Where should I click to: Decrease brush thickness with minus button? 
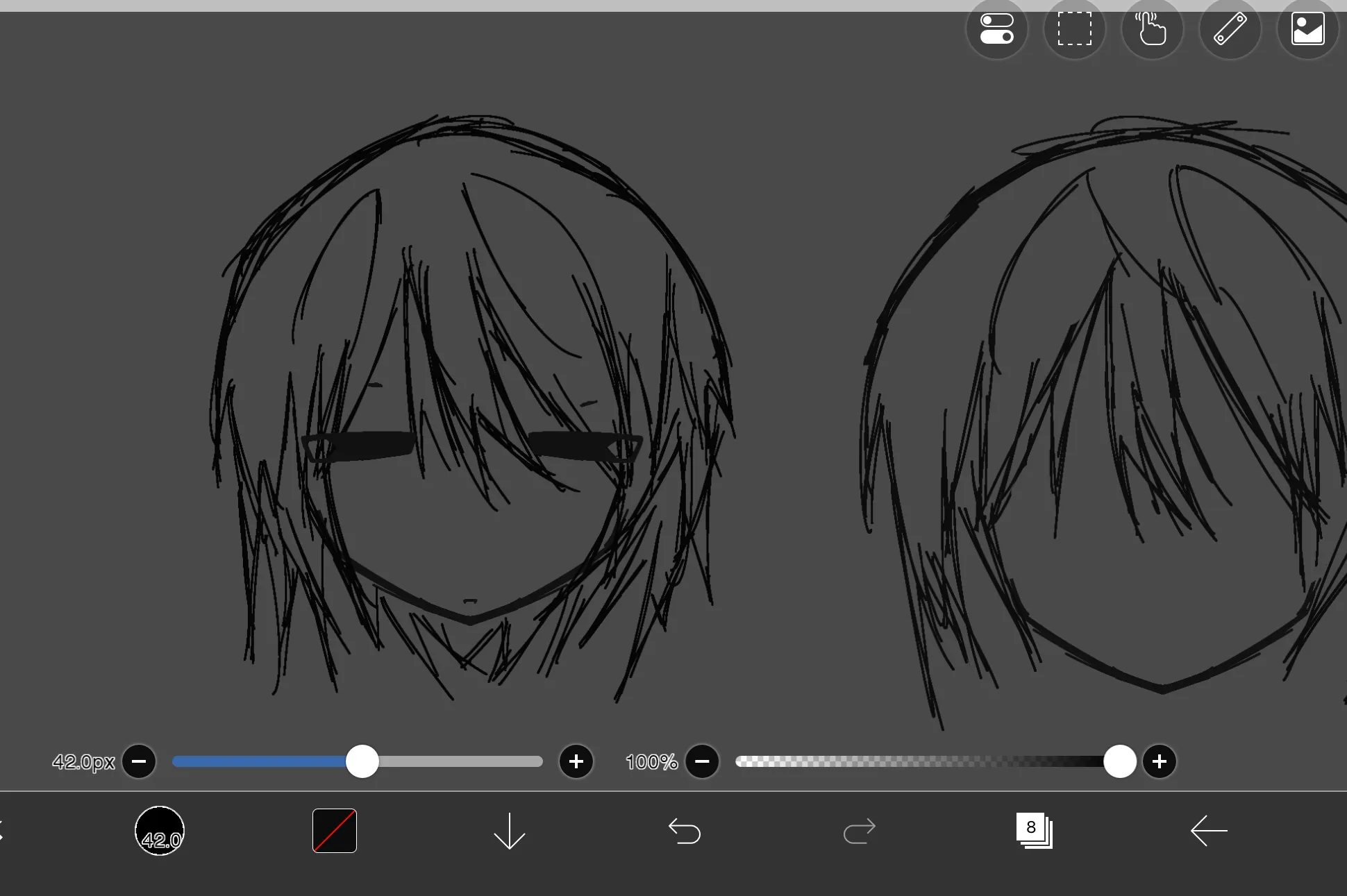(x=139, y=761)
